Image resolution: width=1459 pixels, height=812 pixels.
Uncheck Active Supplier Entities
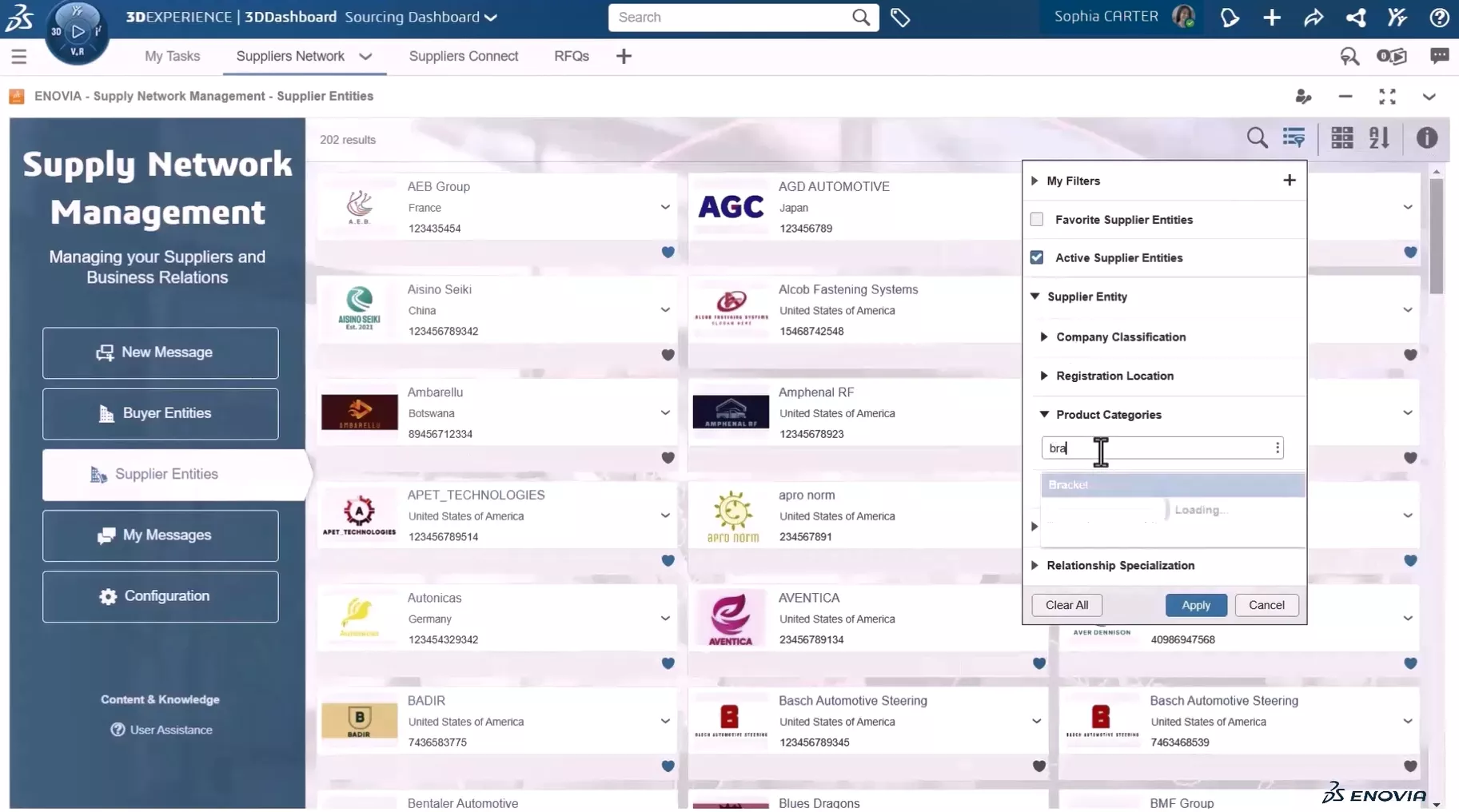[1037, 257]
